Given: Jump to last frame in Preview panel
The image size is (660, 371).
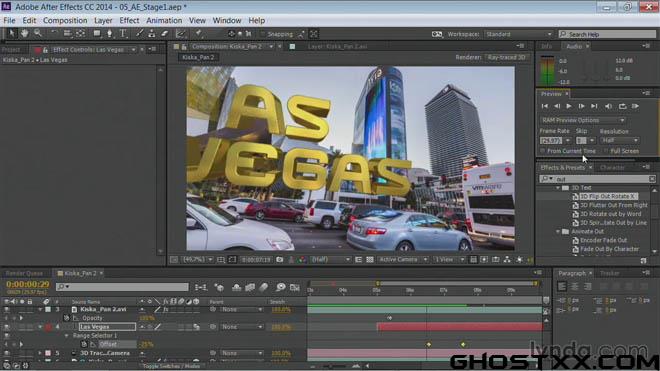Looking at the screenshot, I should [594, 106].
